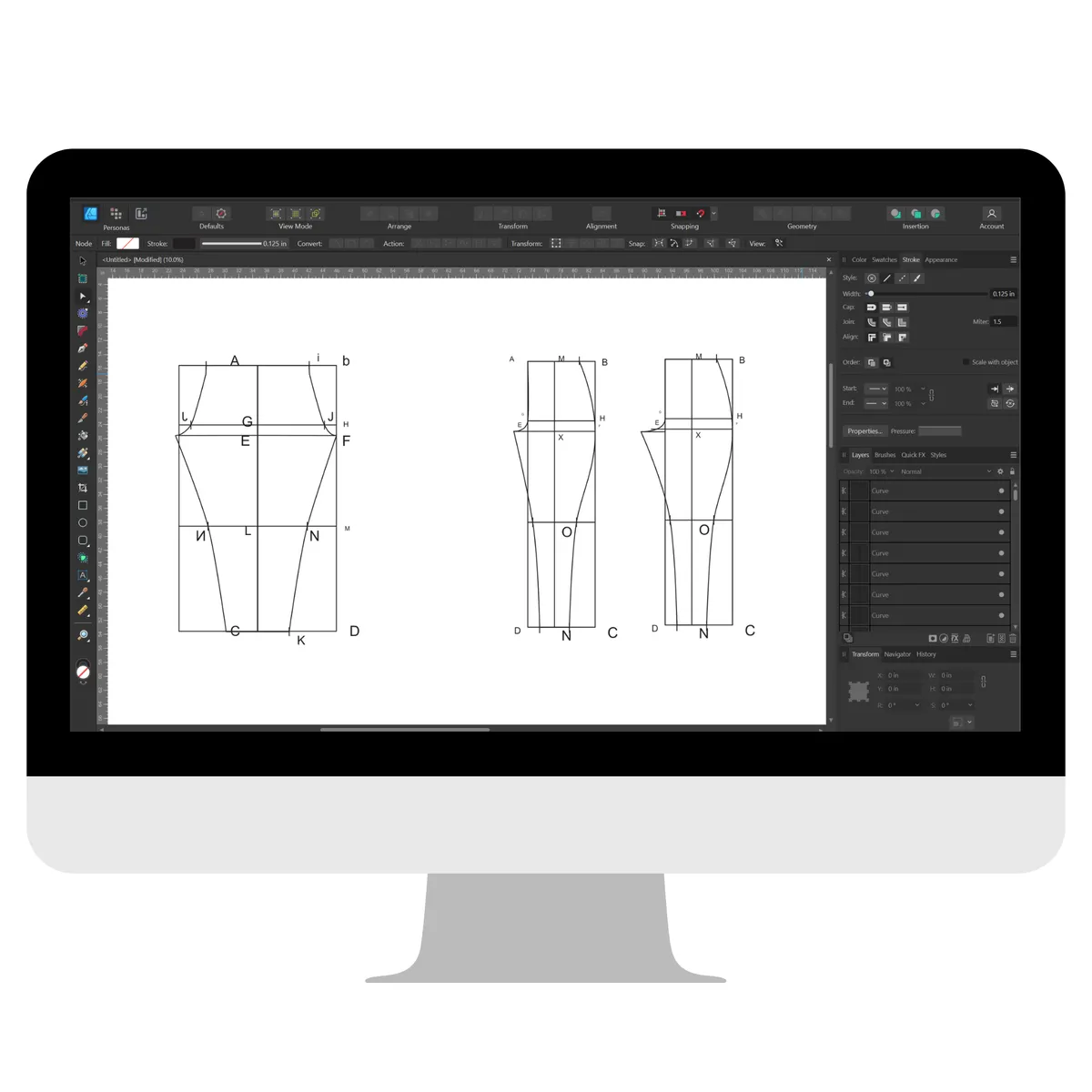Toggle the layer lock icon
Image resolution: width=1092 pixels, height=1092 pixels.
(x=1012, y=471)
